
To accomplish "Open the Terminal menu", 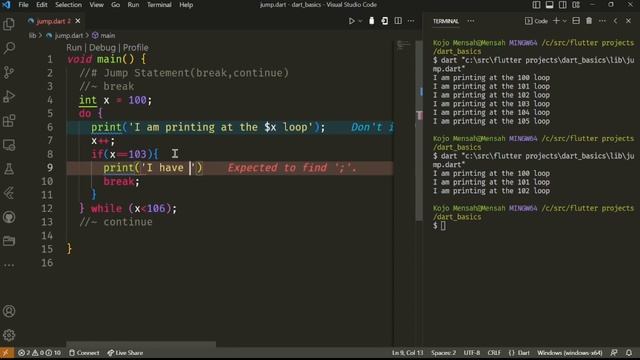I will [x=159, y=5].
